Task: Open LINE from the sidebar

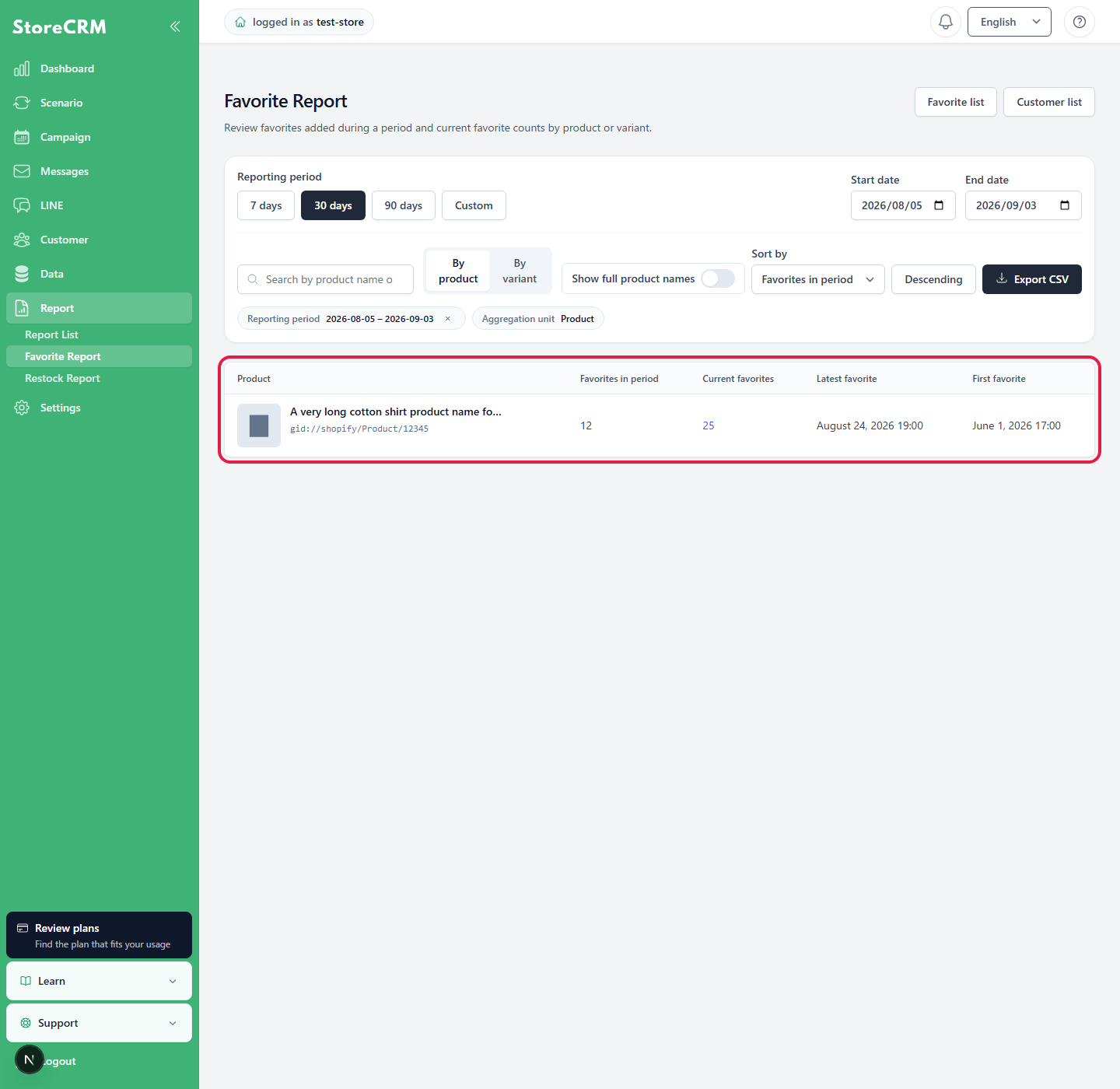Action: tap(99, 205)
